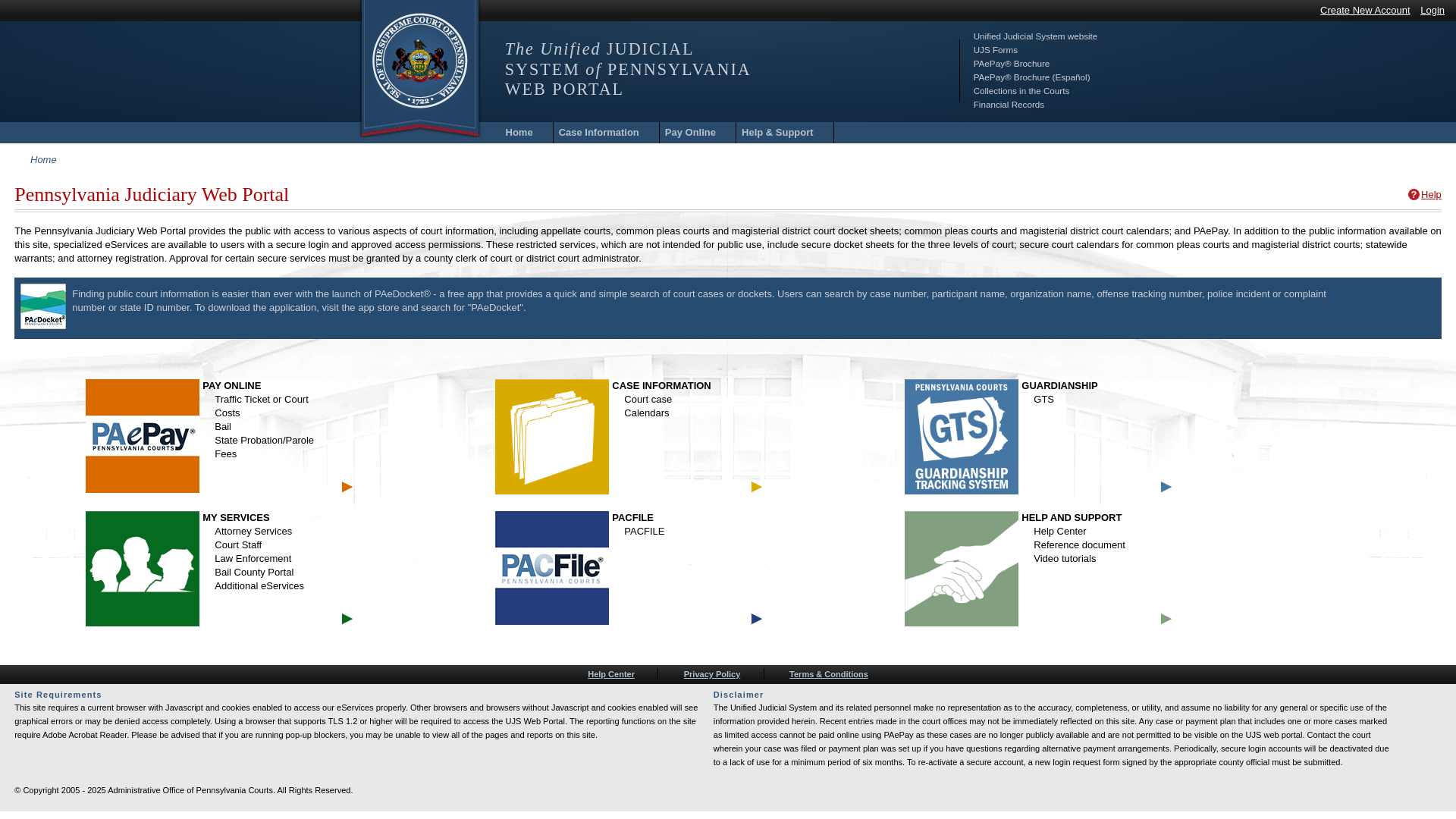
Task: Select Traffic Ticket or Court Costs
Action: pyautogui.click(x=262, y=406)
